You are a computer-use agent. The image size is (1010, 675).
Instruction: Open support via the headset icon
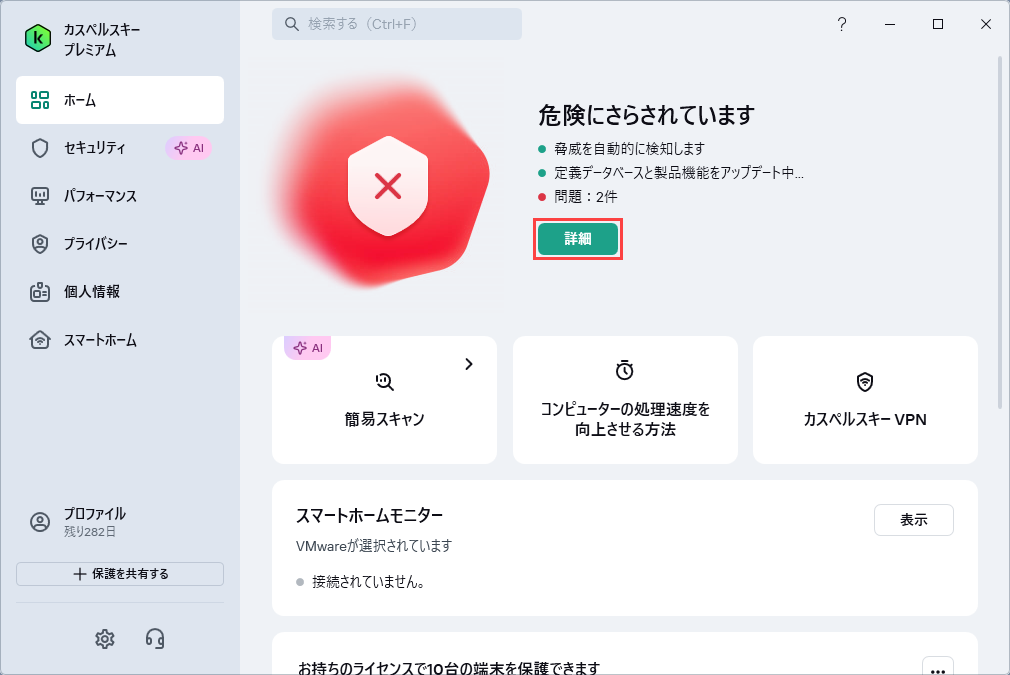(155, 639)
